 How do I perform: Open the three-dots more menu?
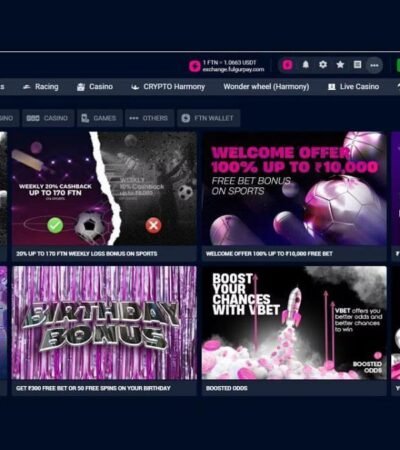(374, 65)
